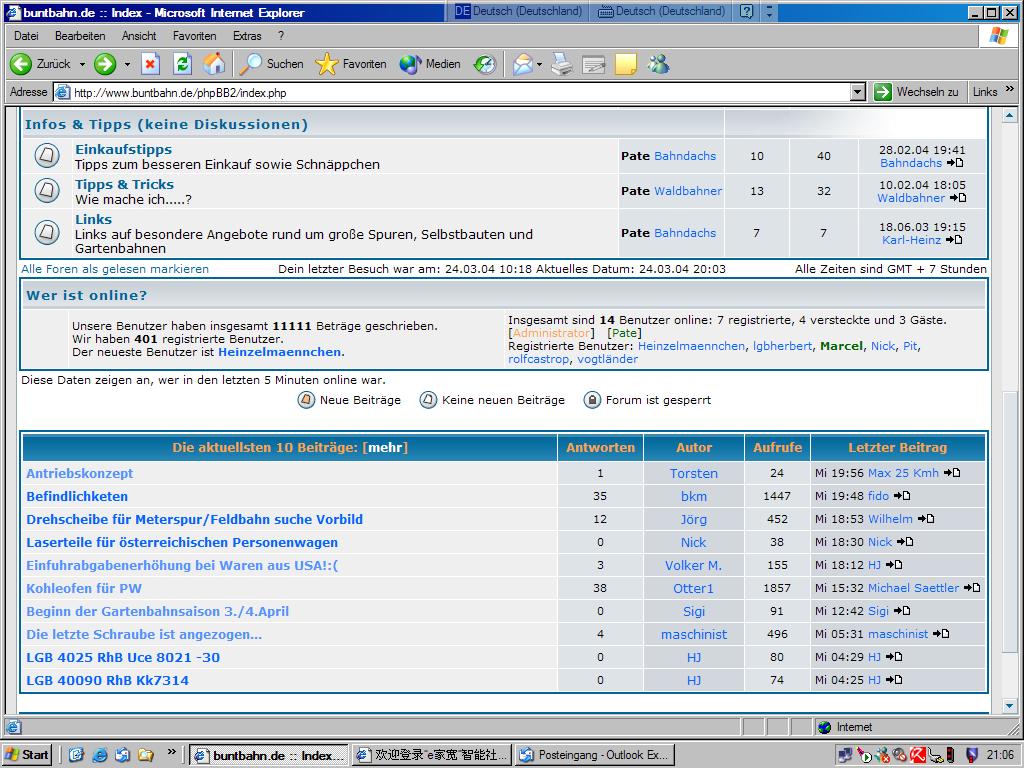Open the Extras menu
This screenshot has width=1024, height=768.
(246, 36)
